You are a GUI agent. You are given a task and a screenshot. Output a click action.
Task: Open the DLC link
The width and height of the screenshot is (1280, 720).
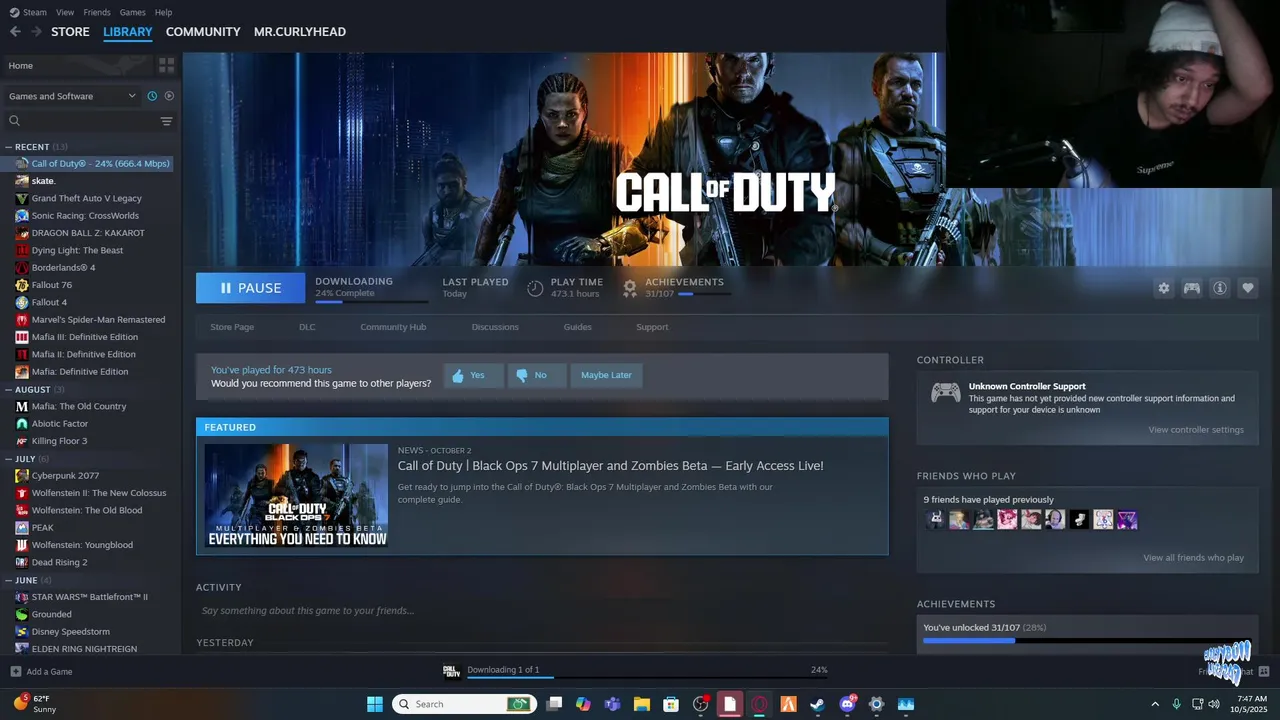click(307, 327)
